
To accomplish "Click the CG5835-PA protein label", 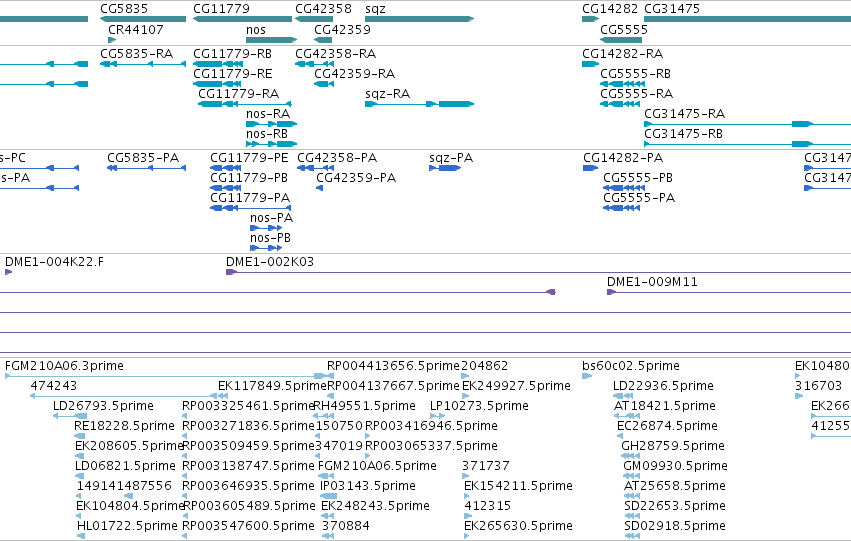I will (143, 158).
